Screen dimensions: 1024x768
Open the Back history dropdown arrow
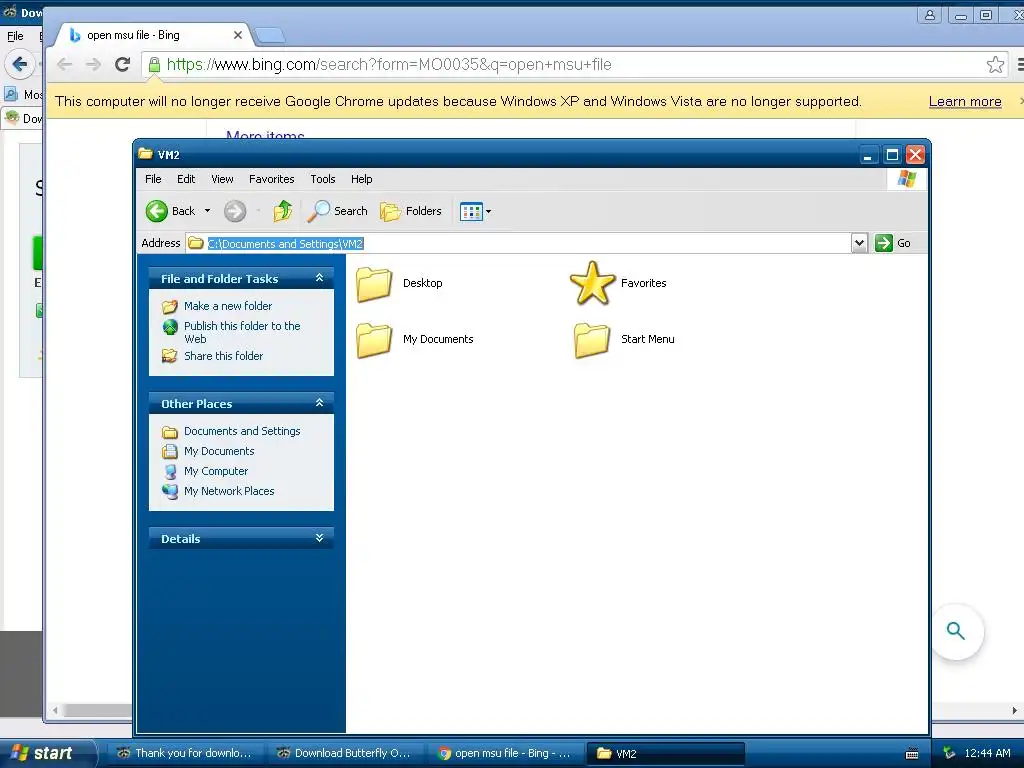(208, 211)
